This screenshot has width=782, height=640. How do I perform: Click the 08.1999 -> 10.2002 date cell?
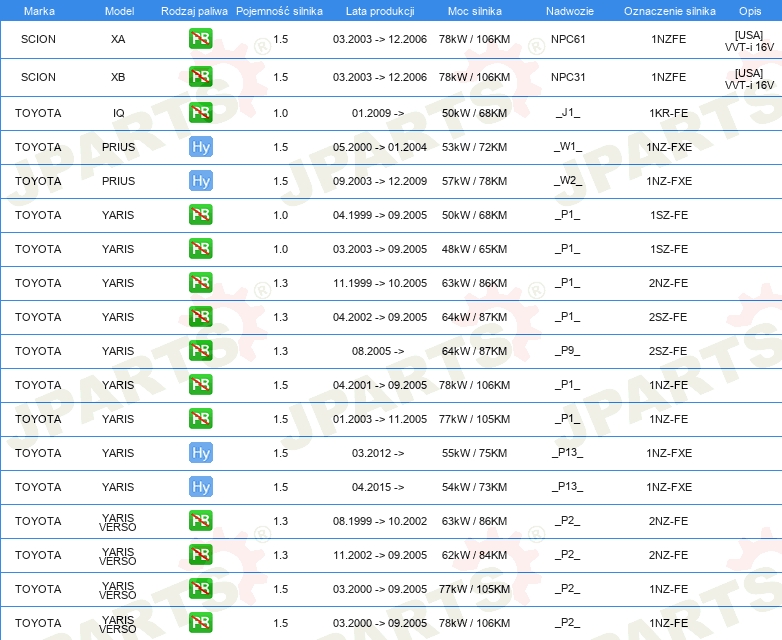[x=380, y=521]
